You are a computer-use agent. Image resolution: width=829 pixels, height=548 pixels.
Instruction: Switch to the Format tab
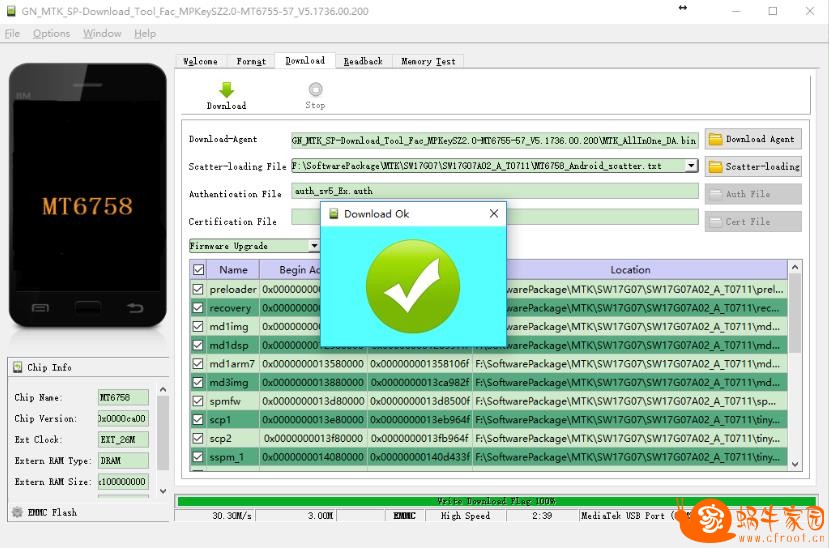click(x=251, y=61)
